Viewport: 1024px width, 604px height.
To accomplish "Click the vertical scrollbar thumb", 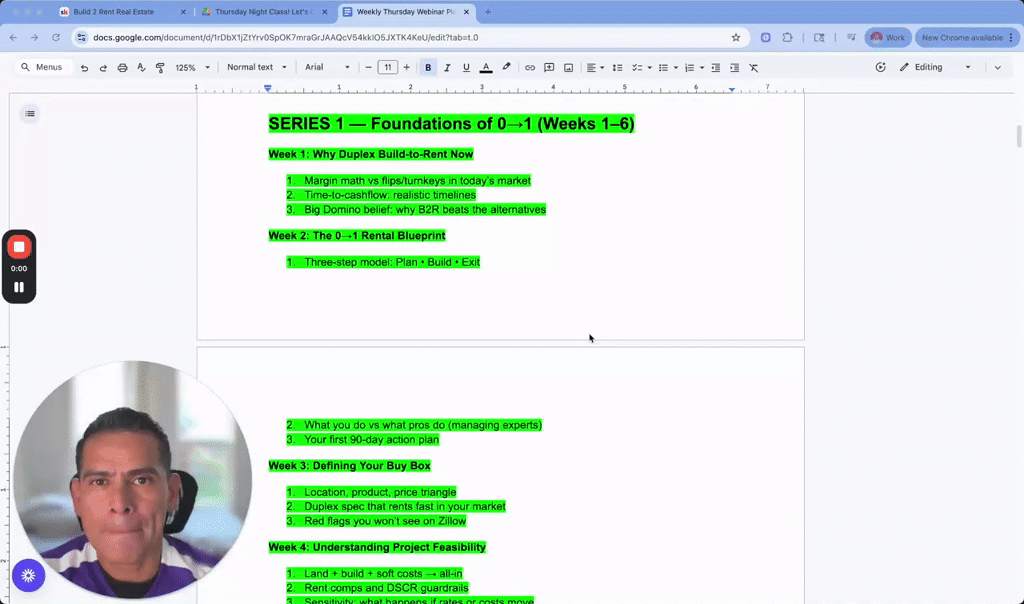I will point(1019,136).
